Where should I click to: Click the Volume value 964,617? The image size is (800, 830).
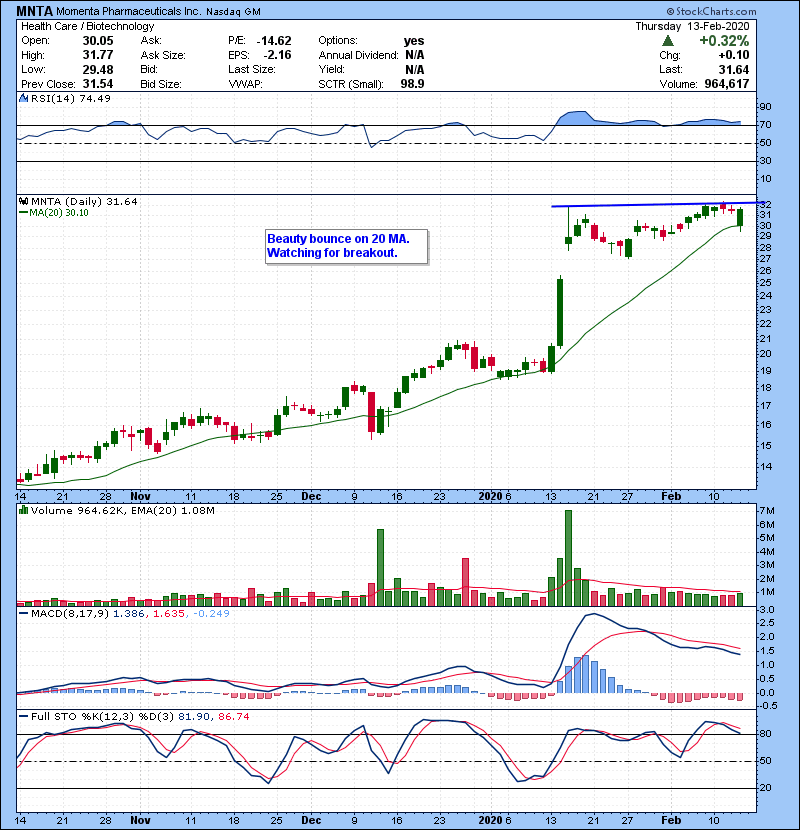coord(726,84)
